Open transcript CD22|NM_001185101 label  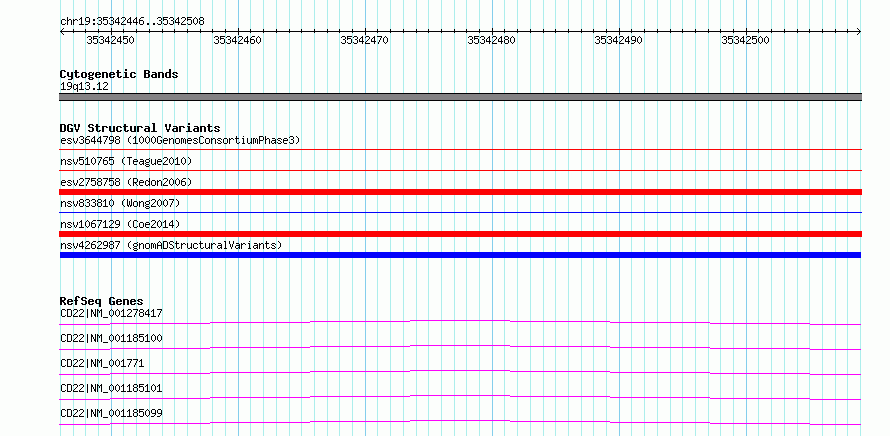click(x=111, y=388)
